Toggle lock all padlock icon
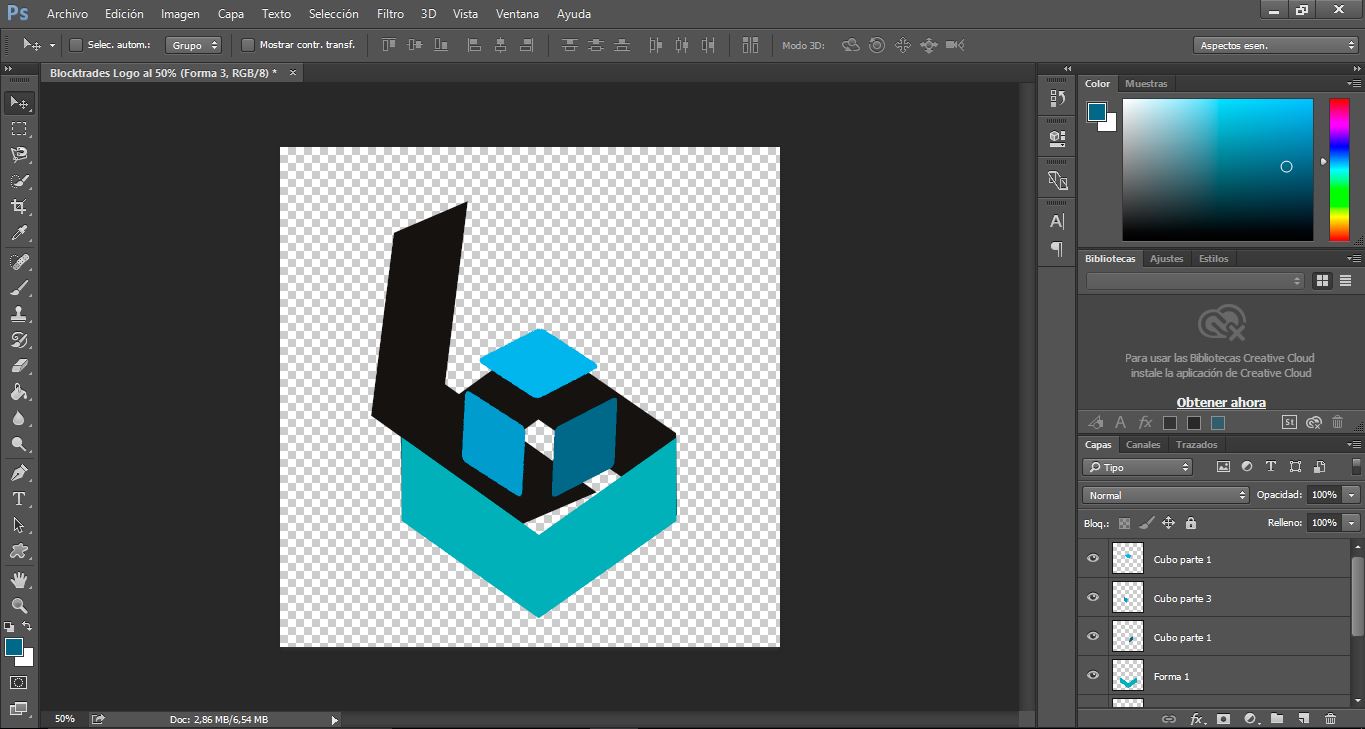 [x=1190, y=523]
